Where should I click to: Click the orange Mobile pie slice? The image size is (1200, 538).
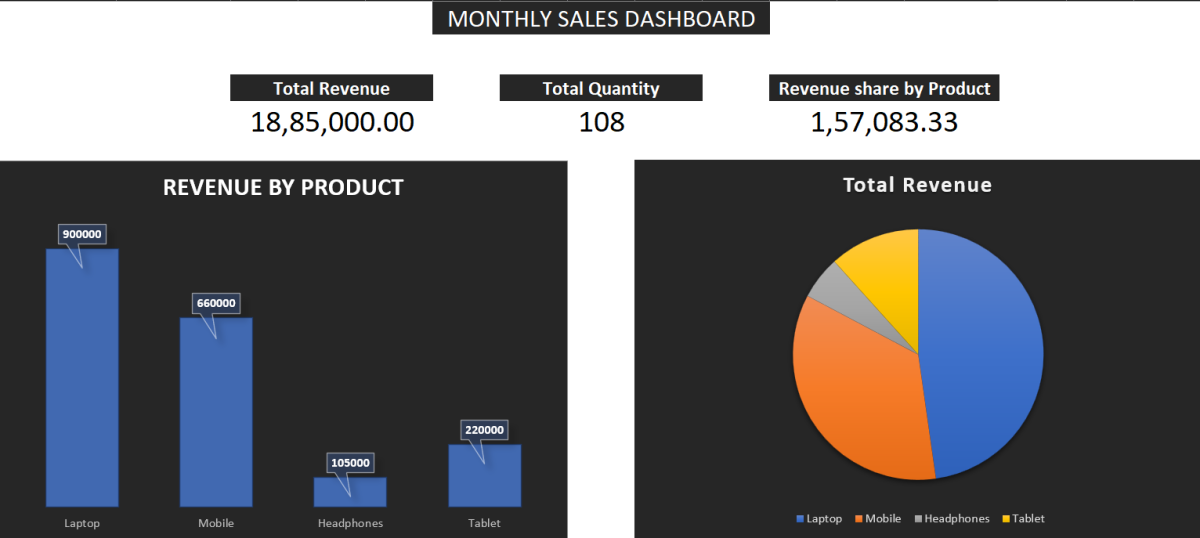pos(855,390)
